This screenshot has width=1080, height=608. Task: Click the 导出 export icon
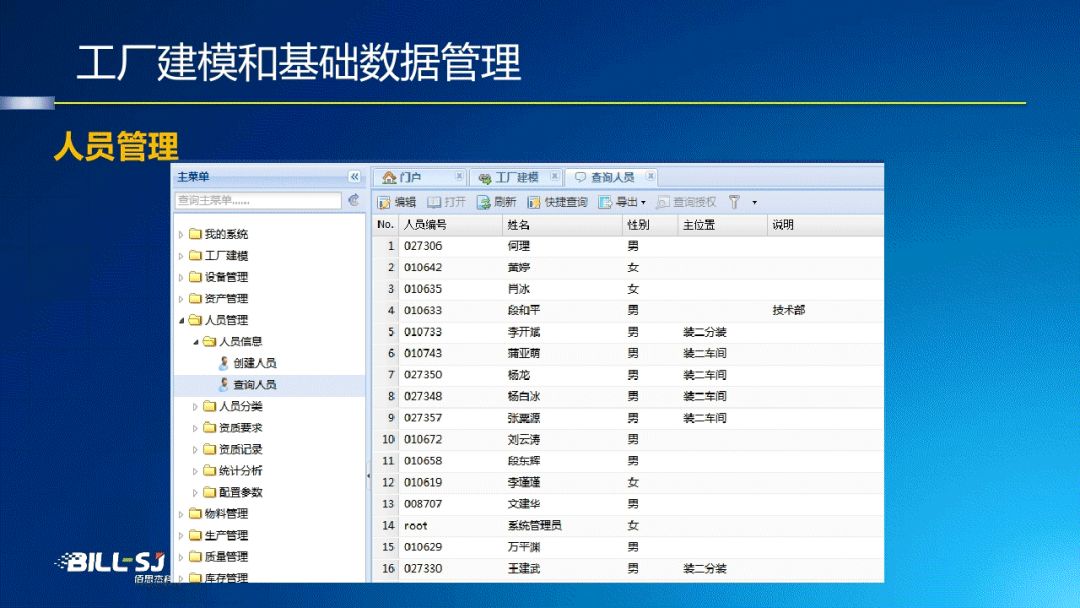(605, 202)
